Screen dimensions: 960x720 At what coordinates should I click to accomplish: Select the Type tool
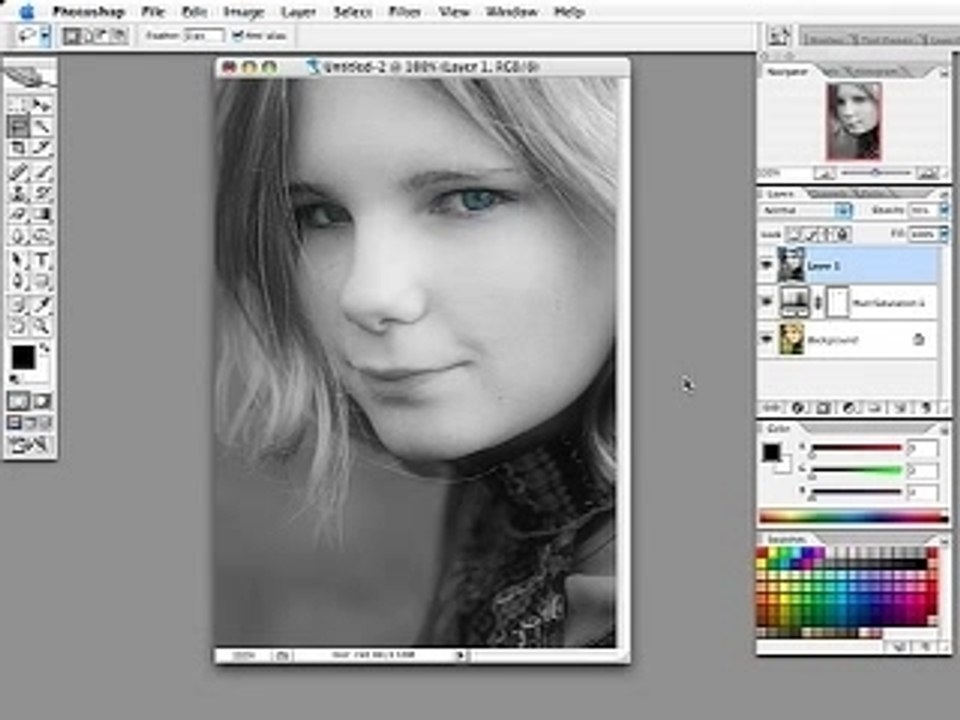point(42,260)
